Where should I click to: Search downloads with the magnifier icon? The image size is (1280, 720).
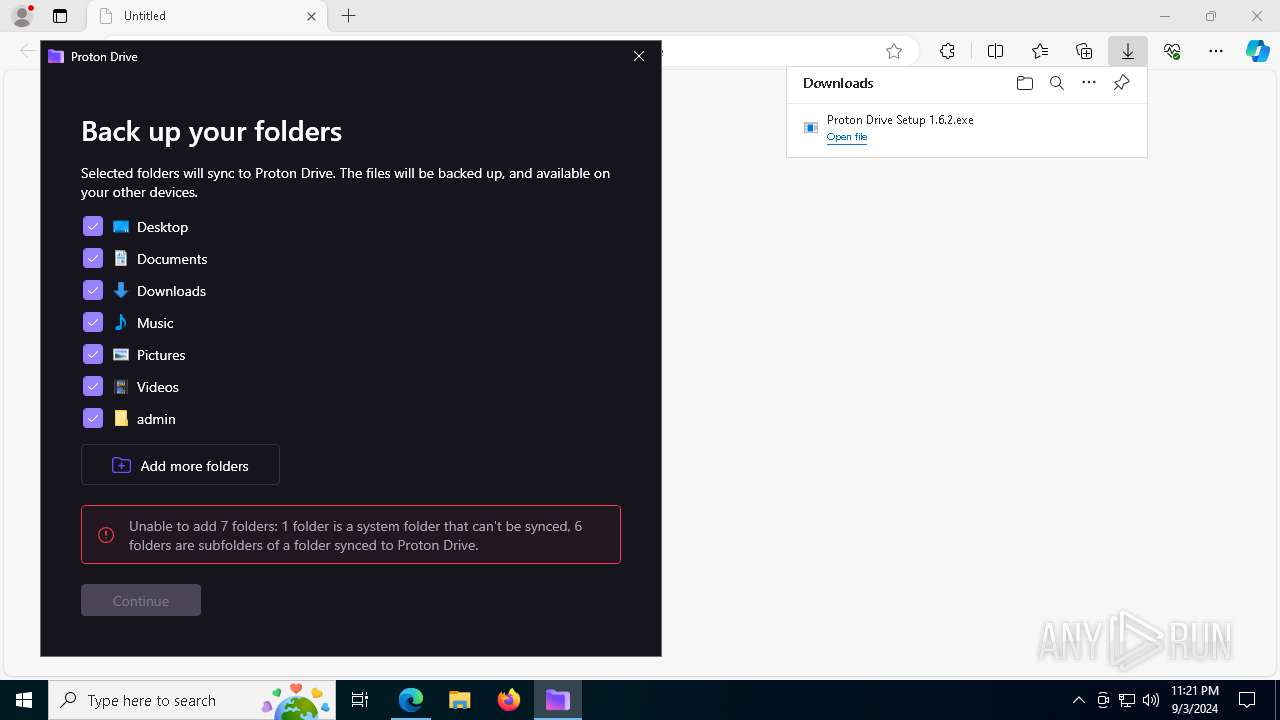pyautogui.click(x=1056, y=83)
